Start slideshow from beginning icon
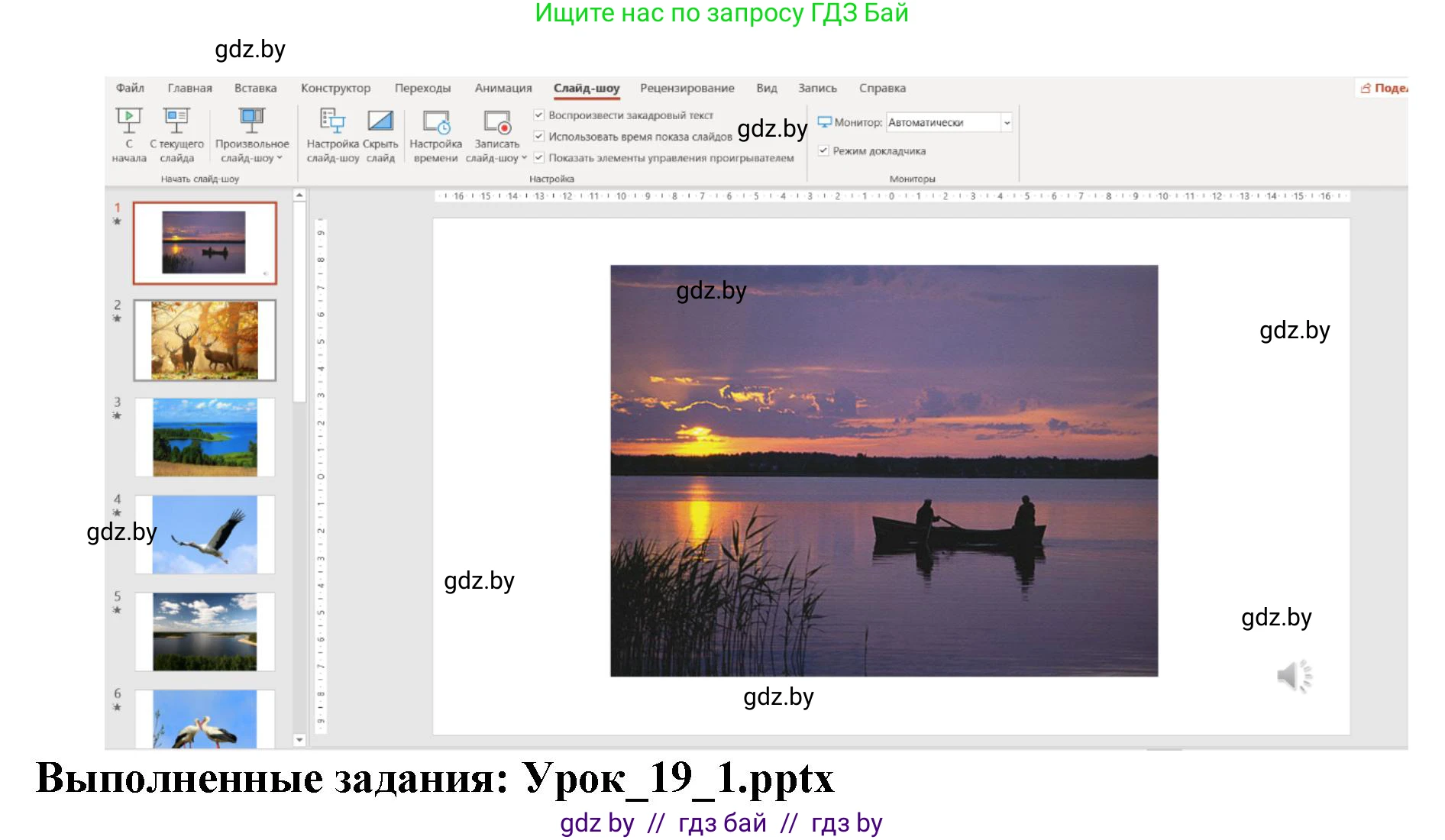Screen dimensions: 1445x840 pyautogui.click(x=129, y=121)
